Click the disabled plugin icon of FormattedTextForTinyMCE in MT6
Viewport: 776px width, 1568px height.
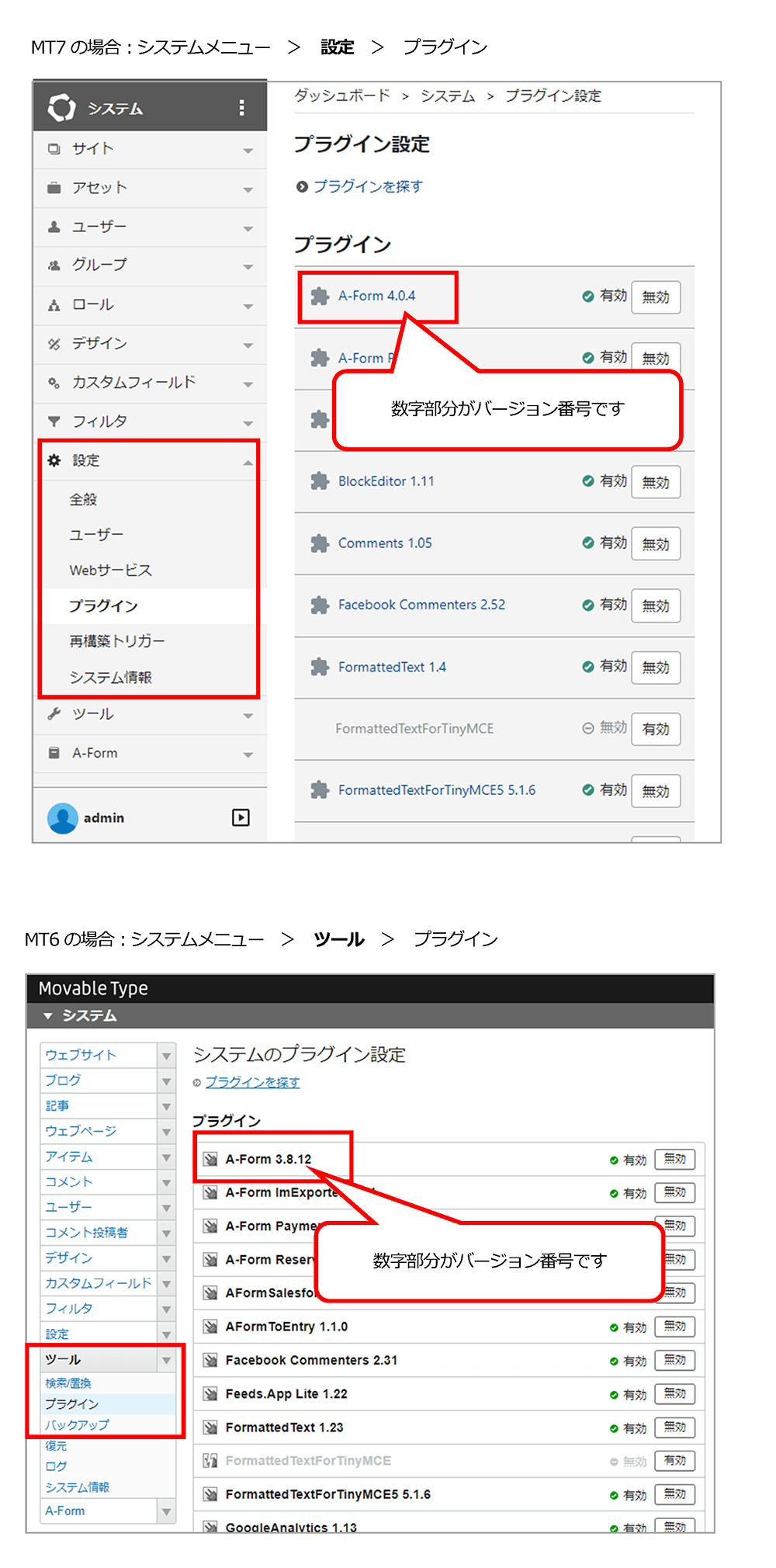tap(210, 1461)
